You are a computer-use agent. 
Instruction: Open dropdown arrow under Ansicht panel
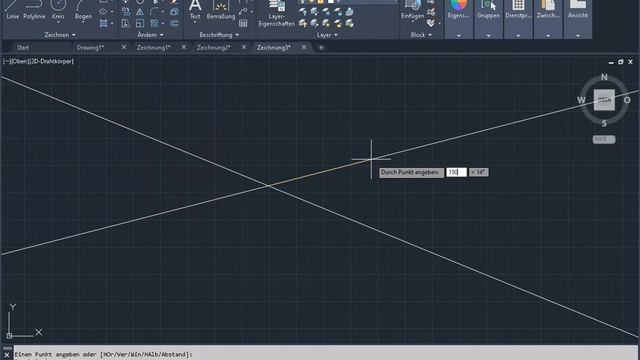click(578, 36)
